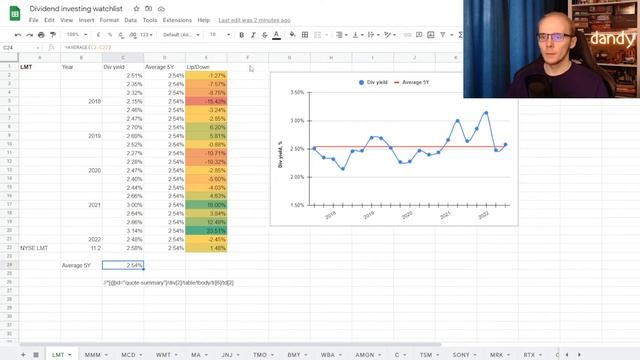Decrease decimal places
This screenshot has height=360, width=640.
(x=121, y=35)
